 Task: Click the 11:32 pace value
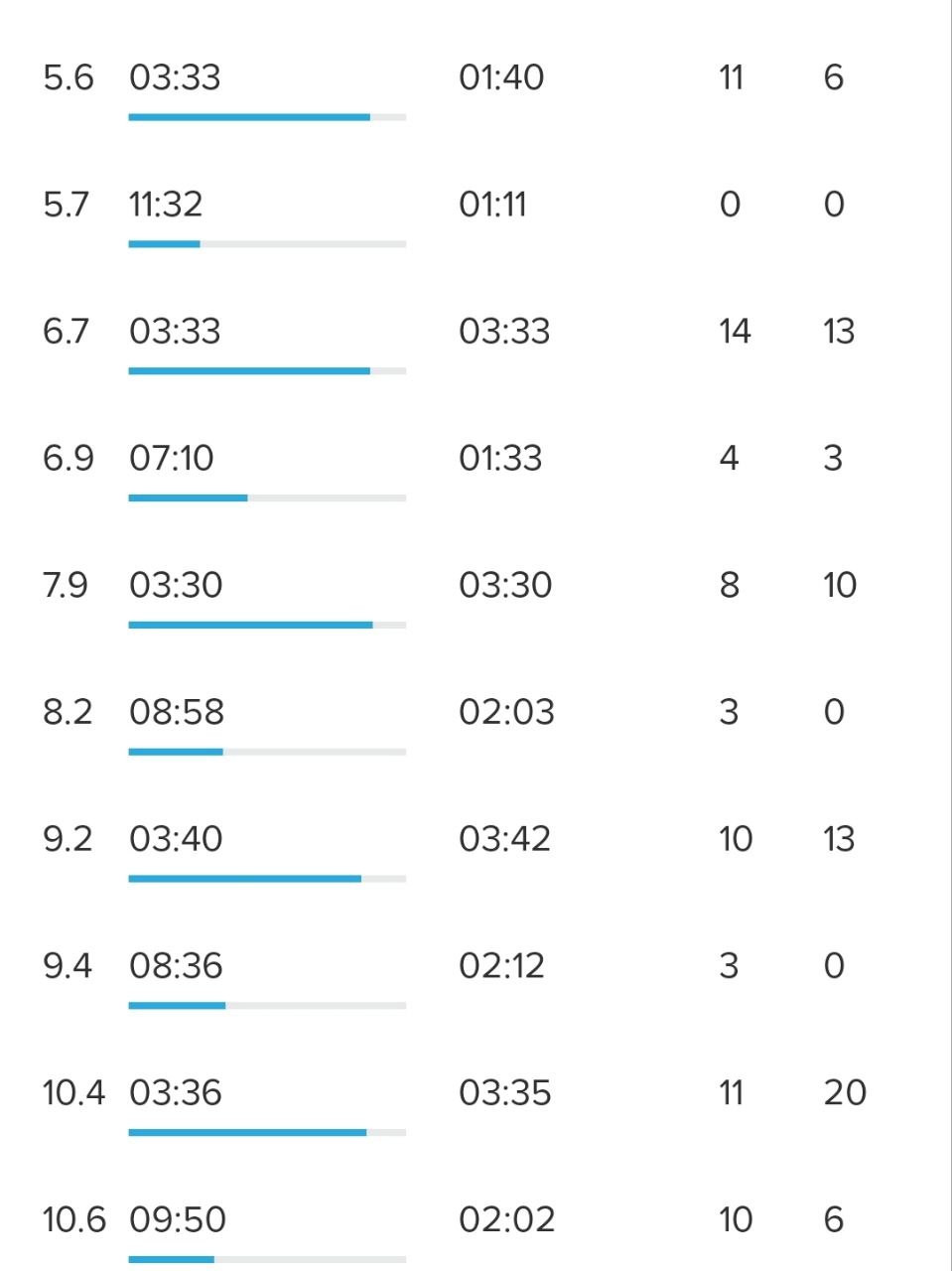point(166,205)
